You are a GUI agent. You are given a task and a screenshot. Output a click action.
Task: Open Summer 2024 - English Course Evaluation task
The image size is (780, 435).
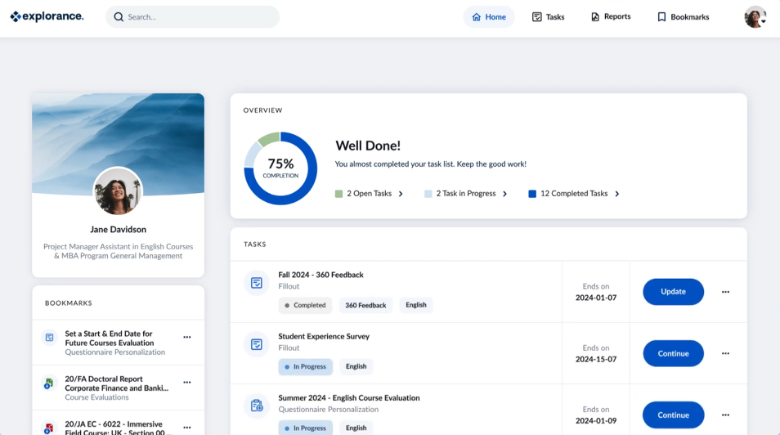(349, 398)
